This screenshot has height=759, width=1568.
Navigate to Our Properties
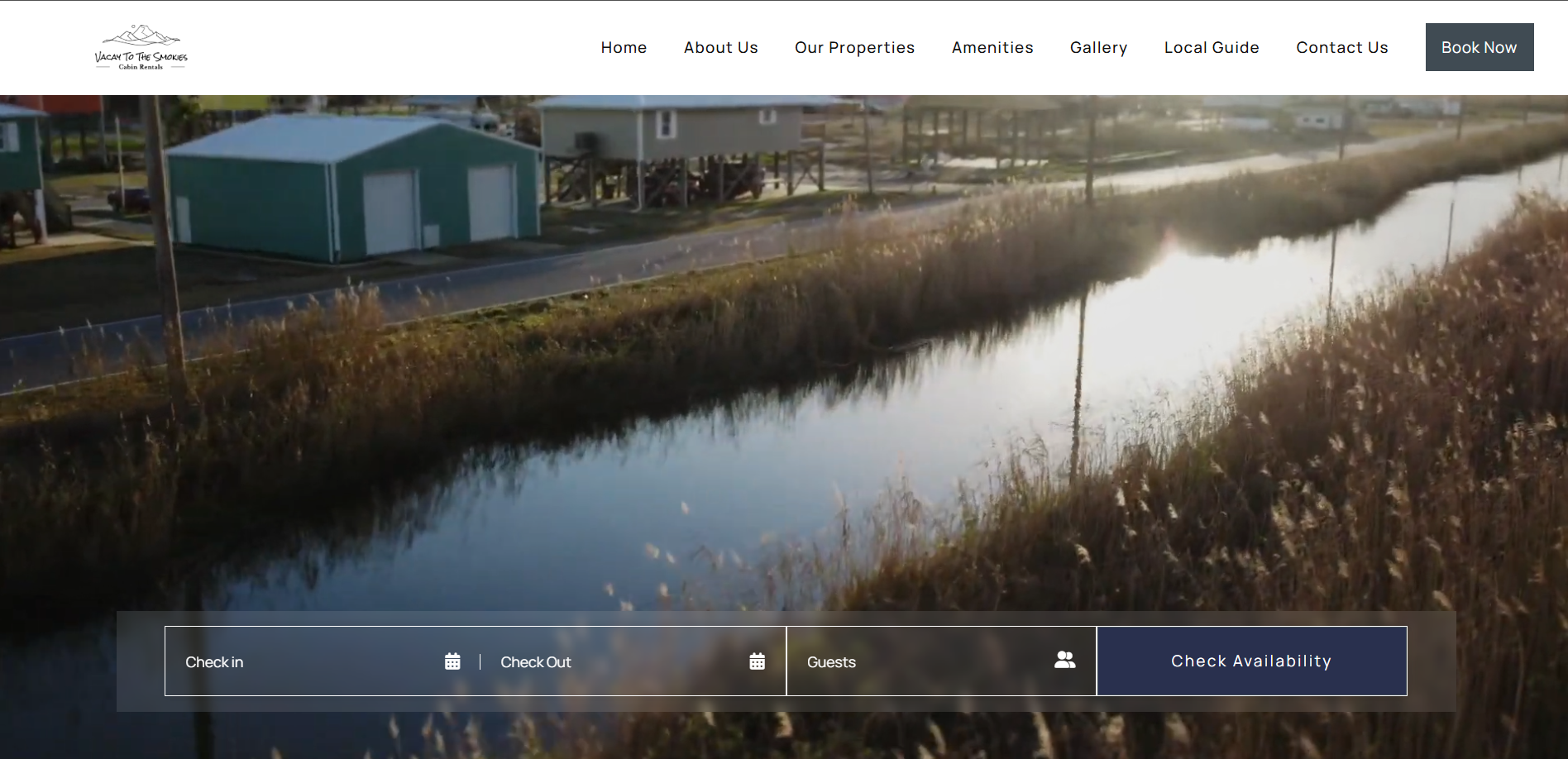(x=854, y=48)
